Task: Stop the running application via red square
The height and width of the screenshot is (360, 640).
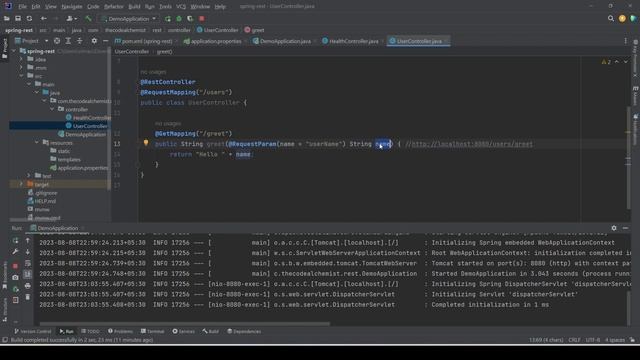Action: (202, 18)
